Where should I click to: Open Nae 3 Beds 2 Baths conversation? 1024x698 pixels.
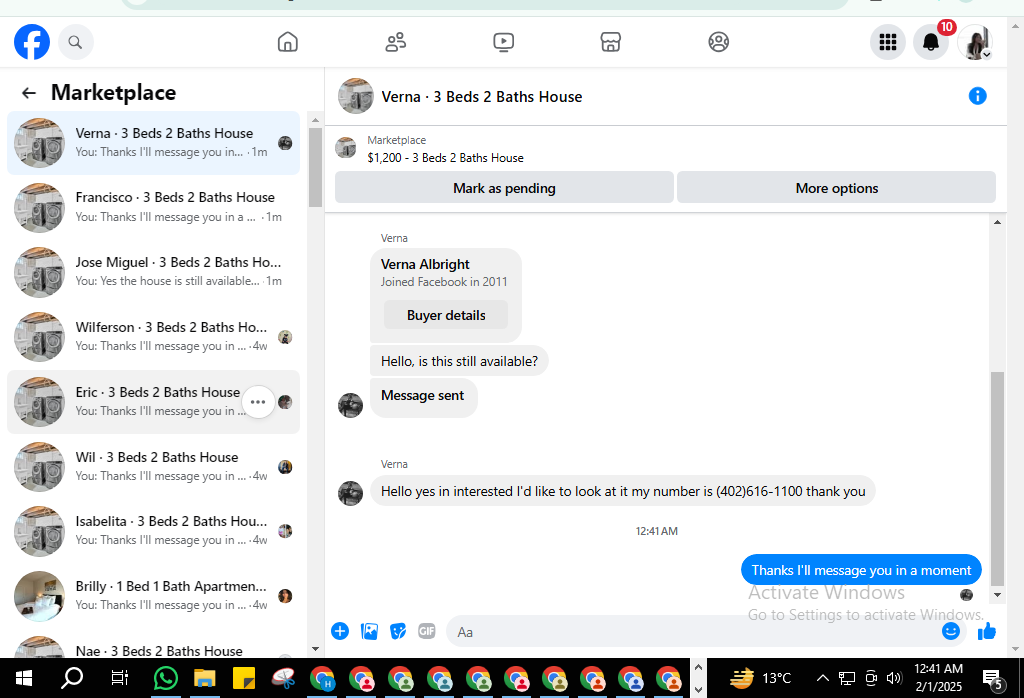pyautogui.click(x=153, y=646)
